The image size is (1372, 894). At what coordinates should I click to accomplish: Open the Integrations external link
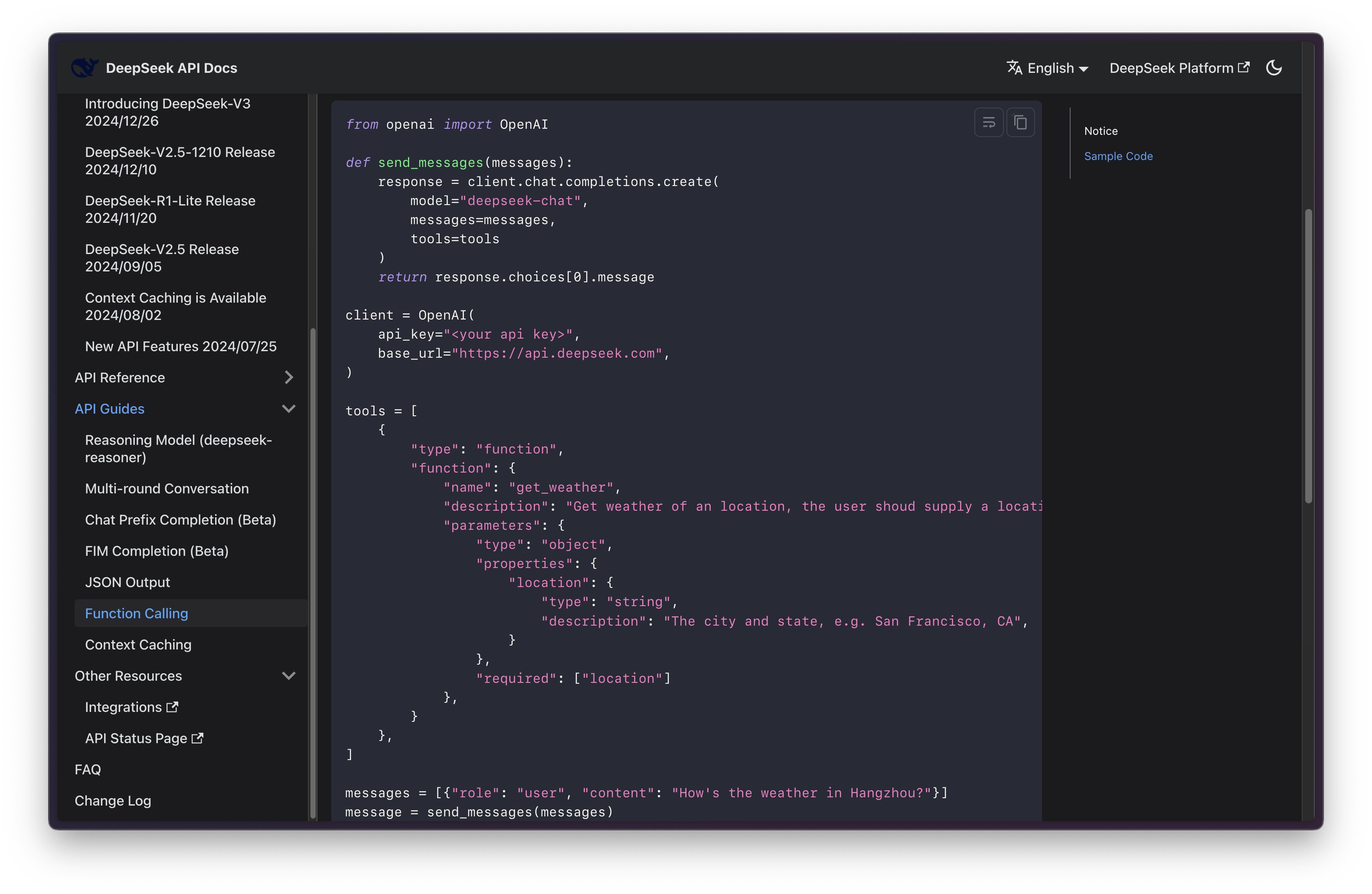point(131,707)
